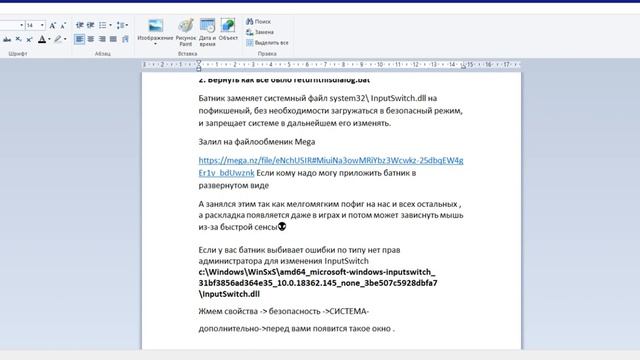Open Замена to replace text
The image size is (640, 360).
260,32
